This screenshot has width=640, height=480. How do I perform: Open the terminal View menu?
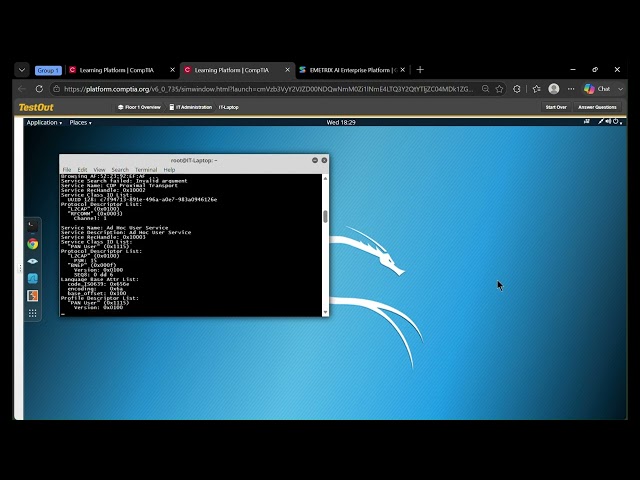(x=99, y=170)
